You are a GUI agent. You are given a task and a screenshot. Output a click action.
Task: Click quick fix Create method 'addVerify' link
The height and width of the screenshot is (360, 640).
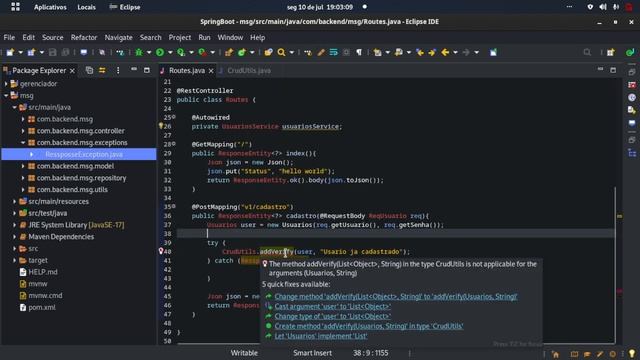point(369,326)
